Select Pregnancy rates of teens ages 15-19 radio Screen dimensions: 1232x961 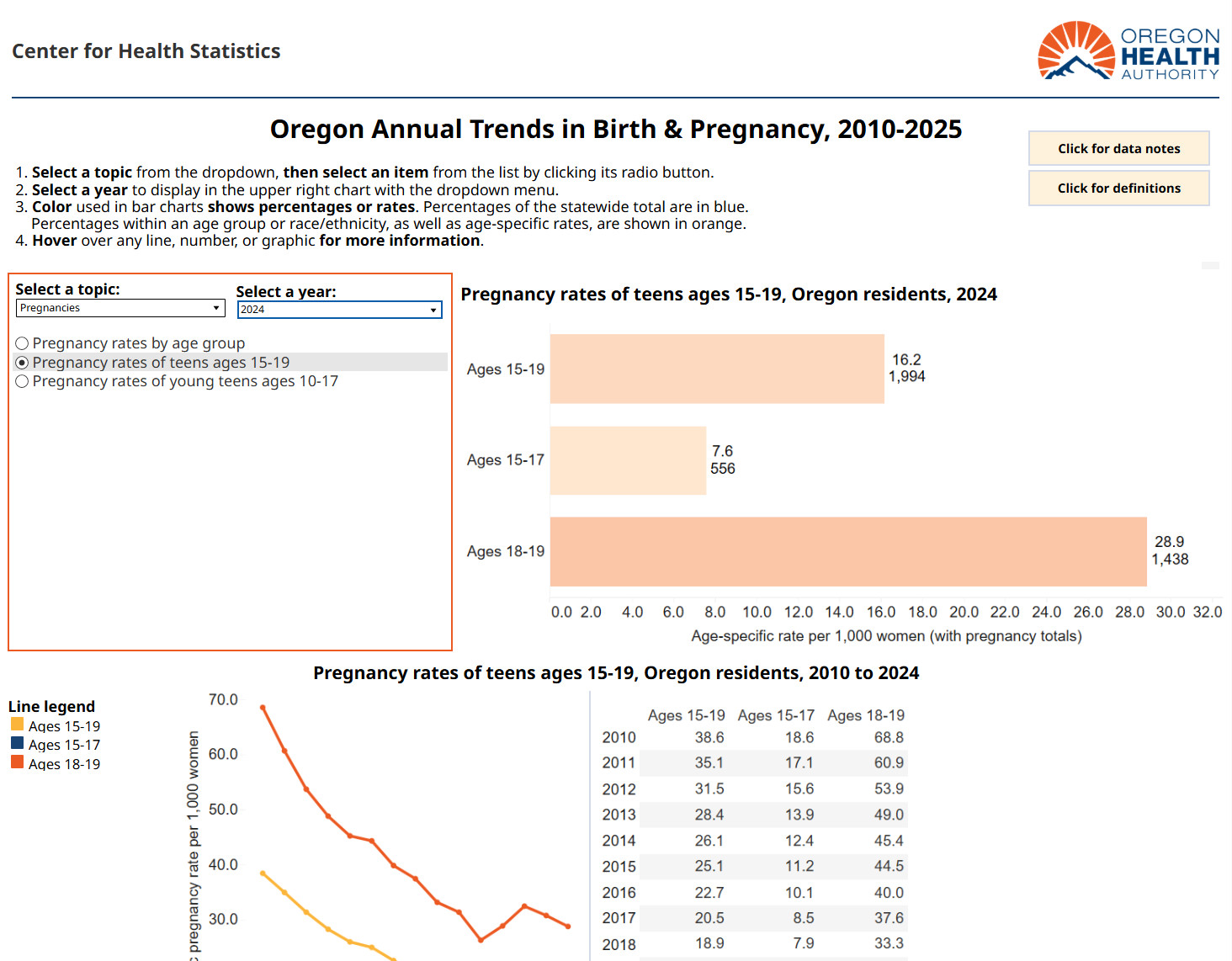pyautogui.click(x=22, y=363)
